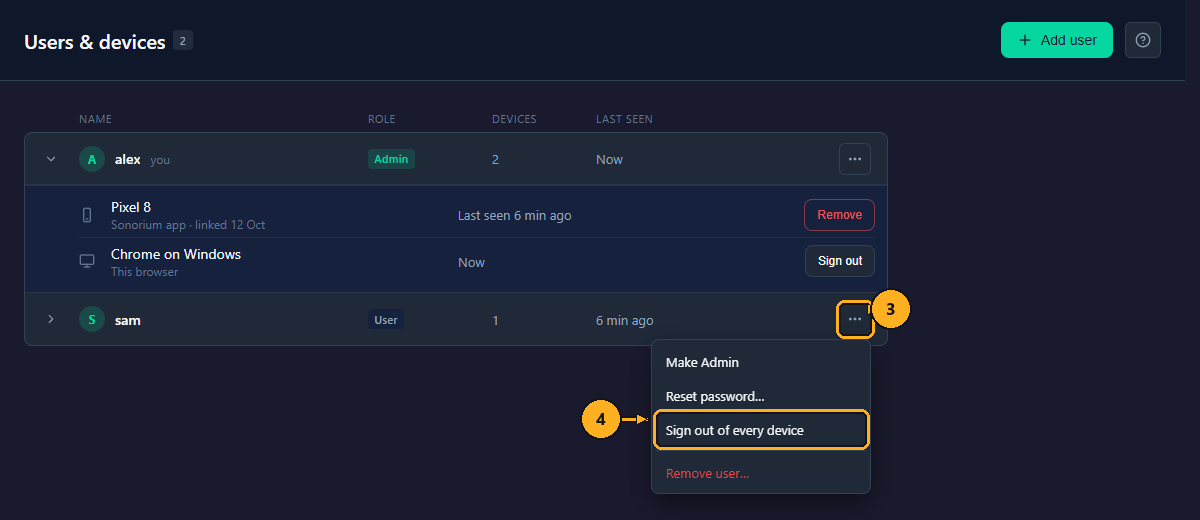Click the Add user button
1200x520 pixels.
1057,40
